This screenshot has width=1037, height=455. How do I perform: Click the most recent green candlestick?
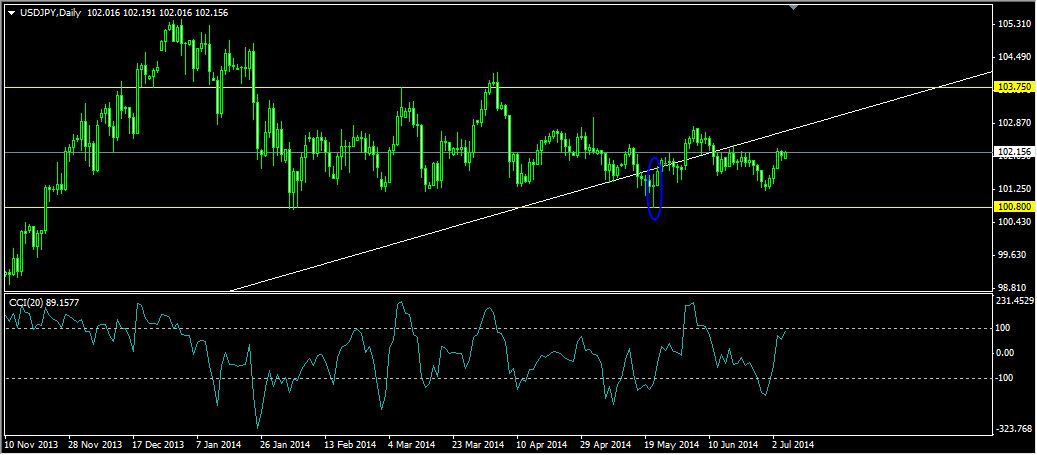(x=785, y=154)
